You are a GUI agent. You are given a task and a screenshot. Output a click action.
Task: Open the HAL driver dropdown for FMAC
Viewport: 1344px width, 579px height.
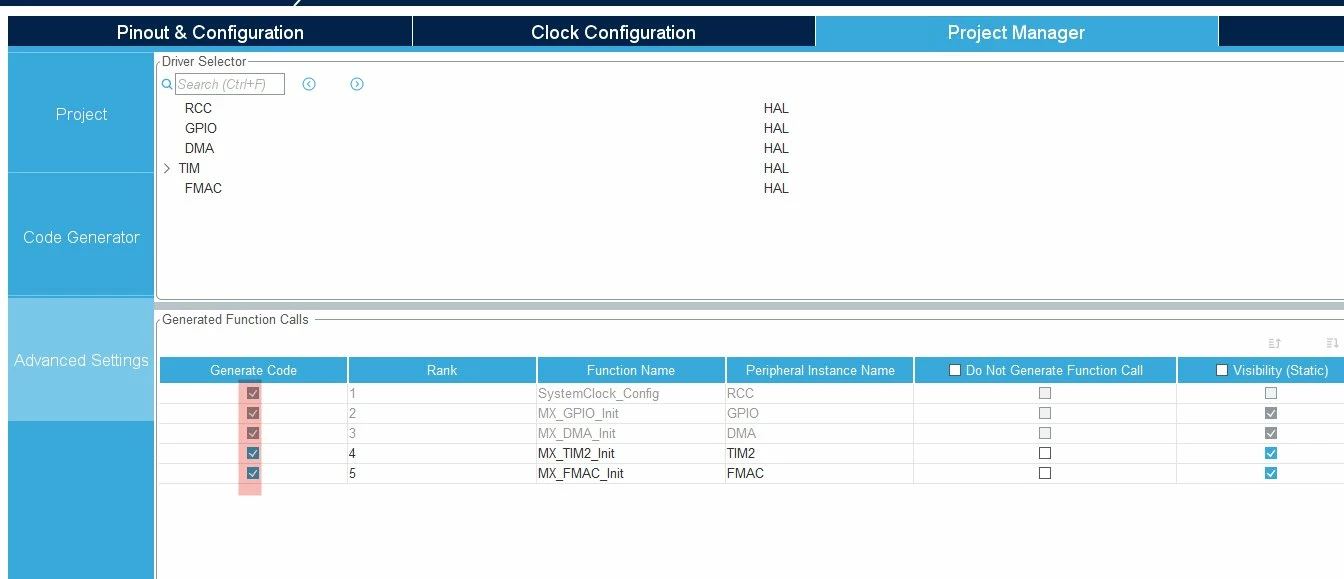pyautogui.click(x=776, y=188)
